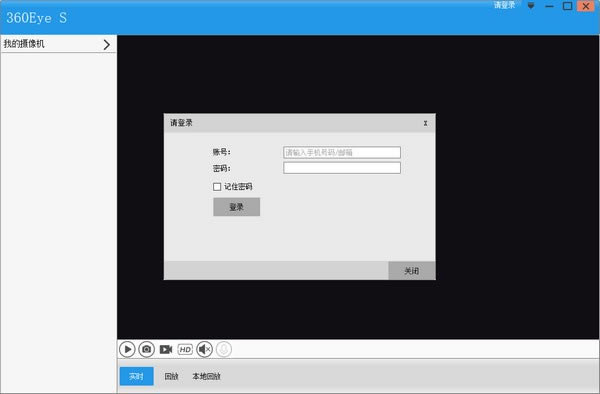Start video recording with camcorder icon
The height and width of the screenshot is (394, 600).
coord(166,349)
